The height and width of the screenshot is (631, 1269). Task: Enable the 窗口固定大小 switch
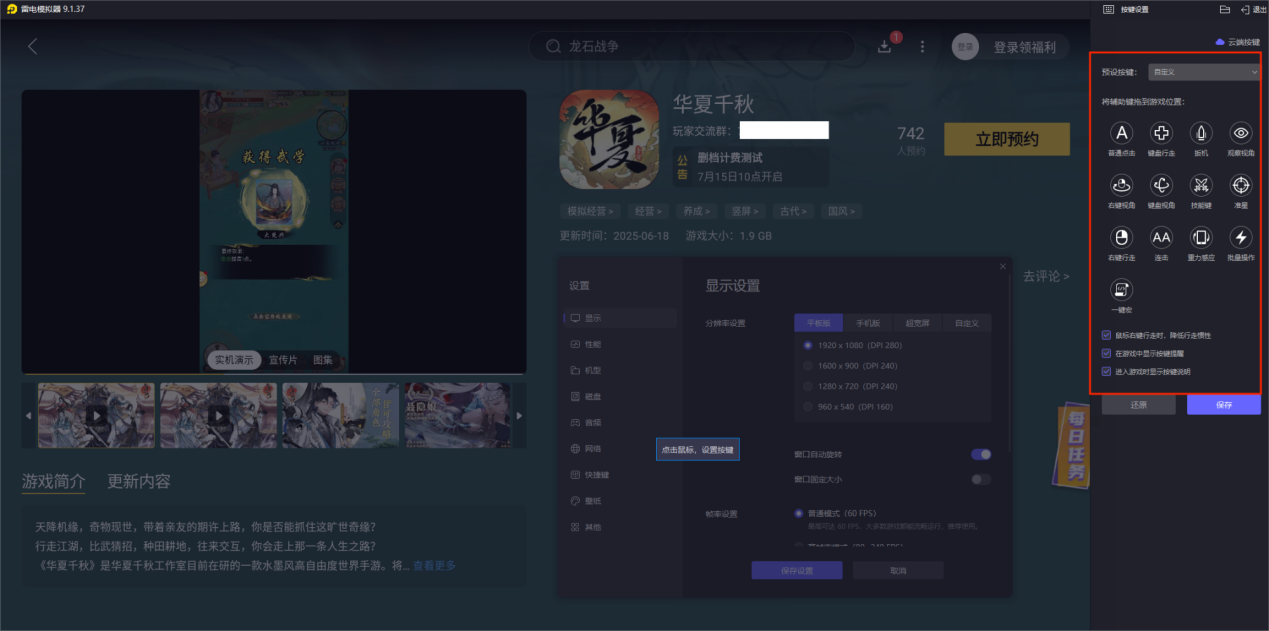981,479
